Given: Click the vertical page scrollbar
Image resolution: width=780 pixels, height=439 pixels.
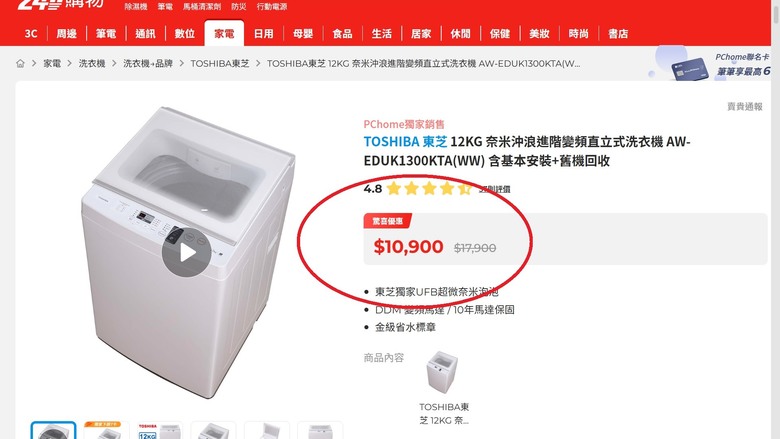Looking at the screenshot, I should (x=776, y=219).
